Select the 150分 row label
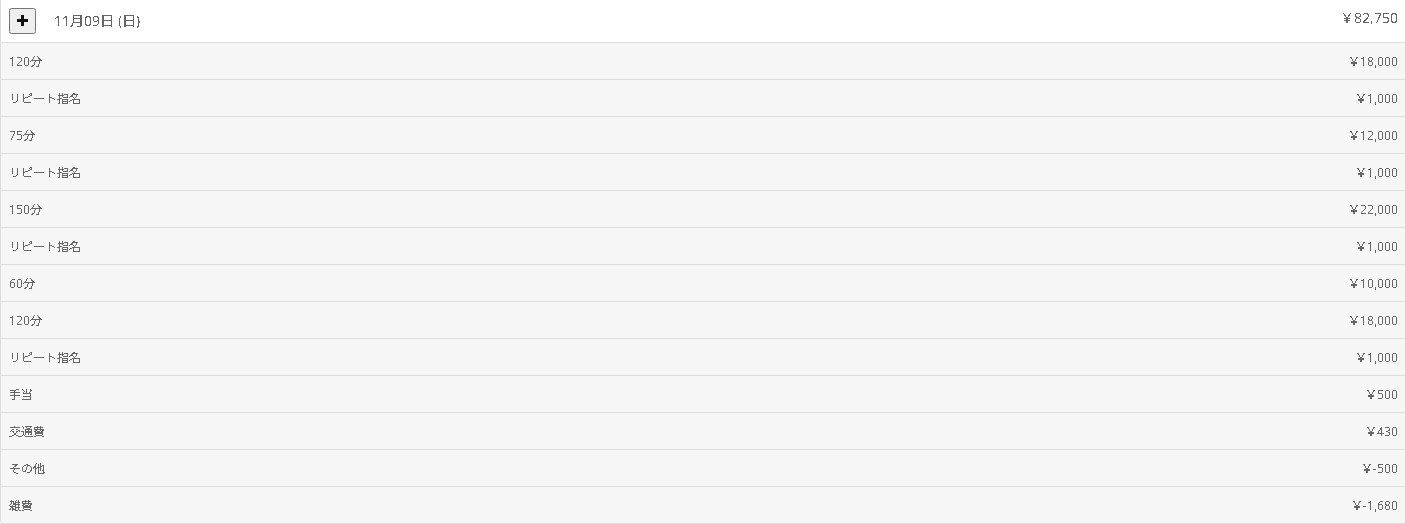Viewport: 1405px width, 524px height. pyautogui.click(x=26, y=210)
